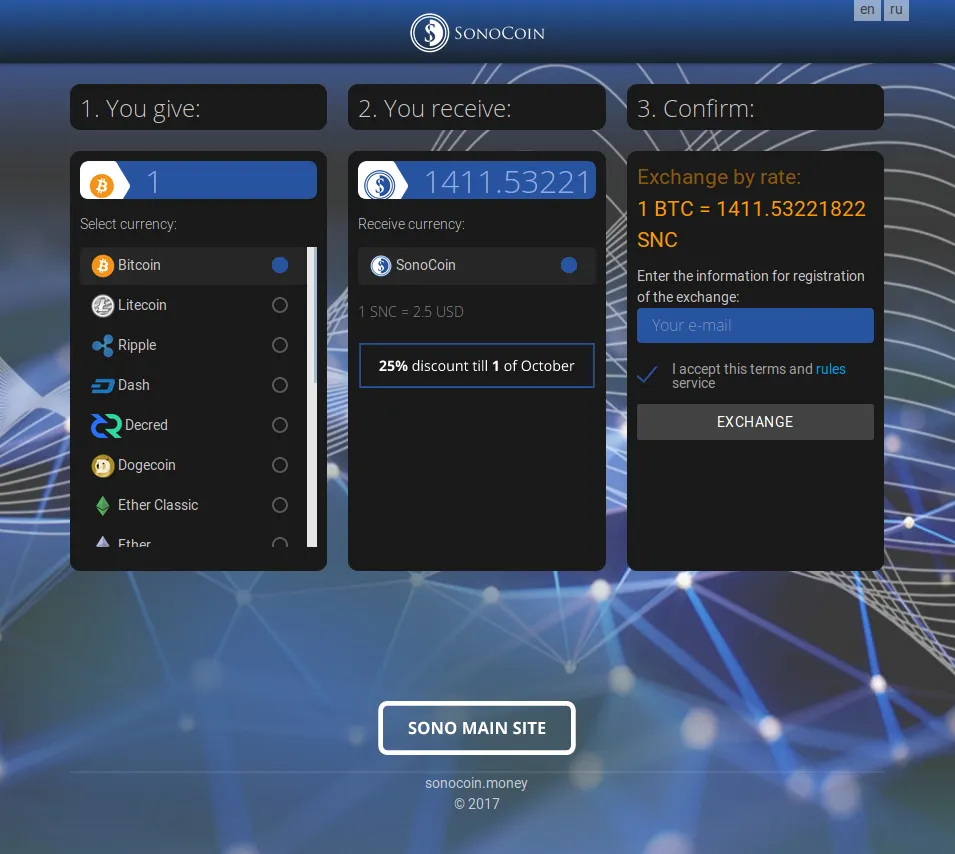
Task: Click the SonoCoin logo in the header
Action: click(x=478, y=32)
